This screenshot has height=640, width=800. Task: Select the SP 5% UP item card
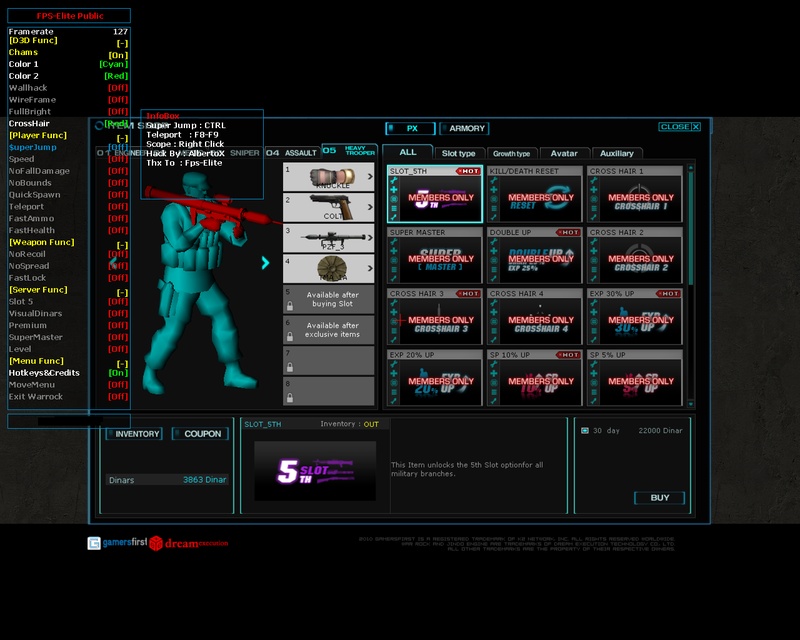click(x=635, y=378)
